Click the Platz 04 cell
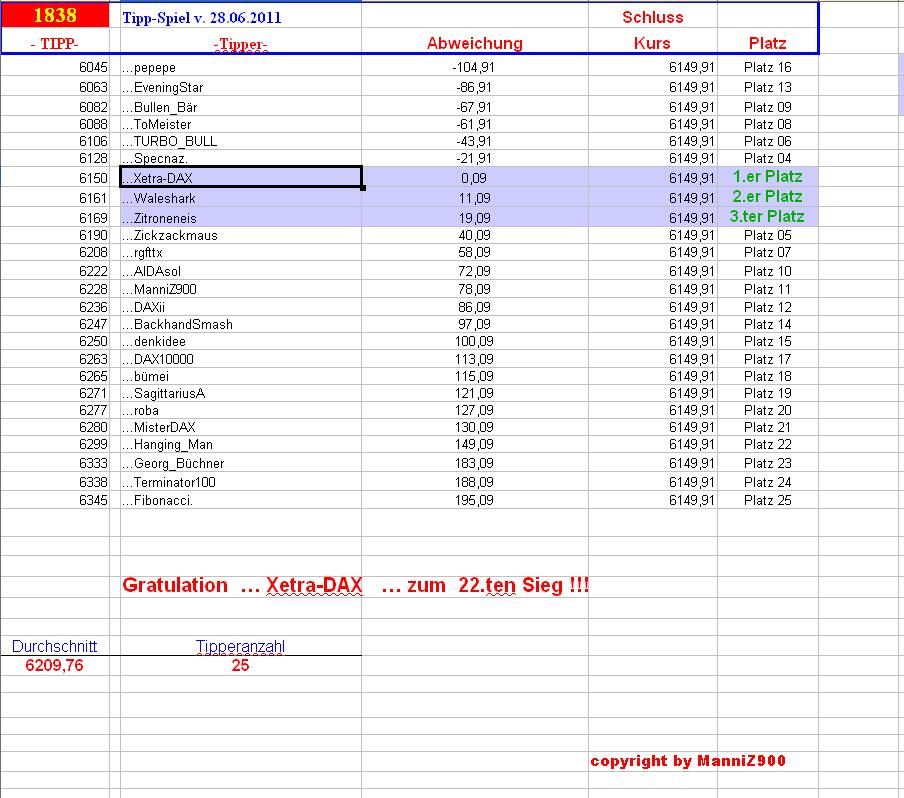 tap(767, 158)
